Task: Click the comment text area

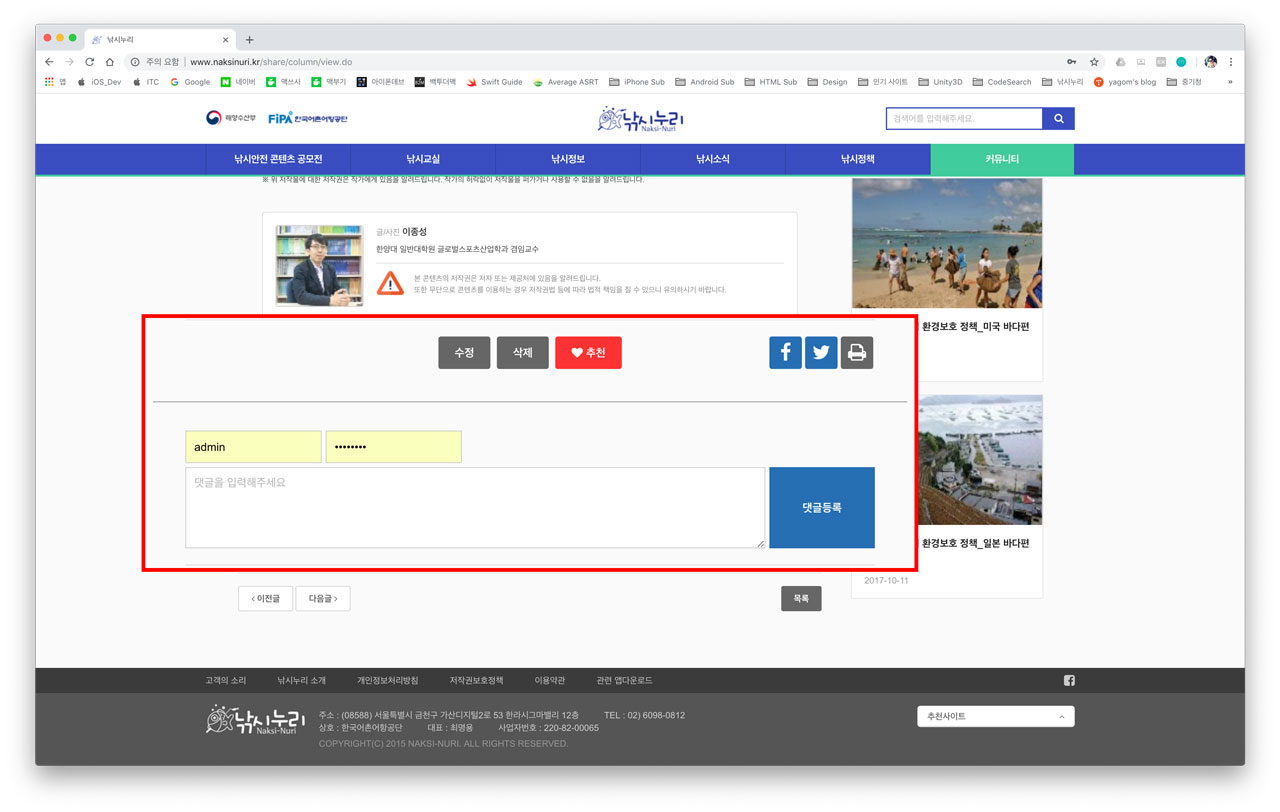Action: 474,508
